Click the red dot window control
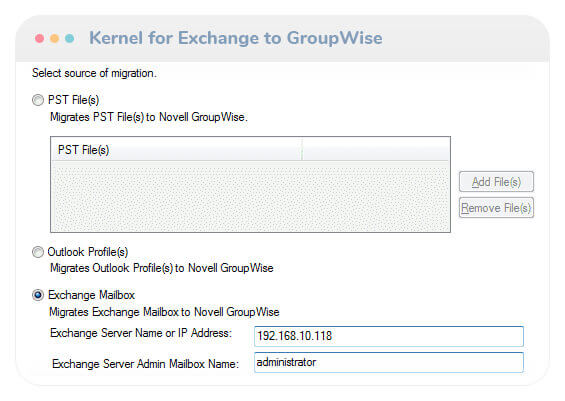Viewport: 565px width, 401px height. (x=40, y=38)
